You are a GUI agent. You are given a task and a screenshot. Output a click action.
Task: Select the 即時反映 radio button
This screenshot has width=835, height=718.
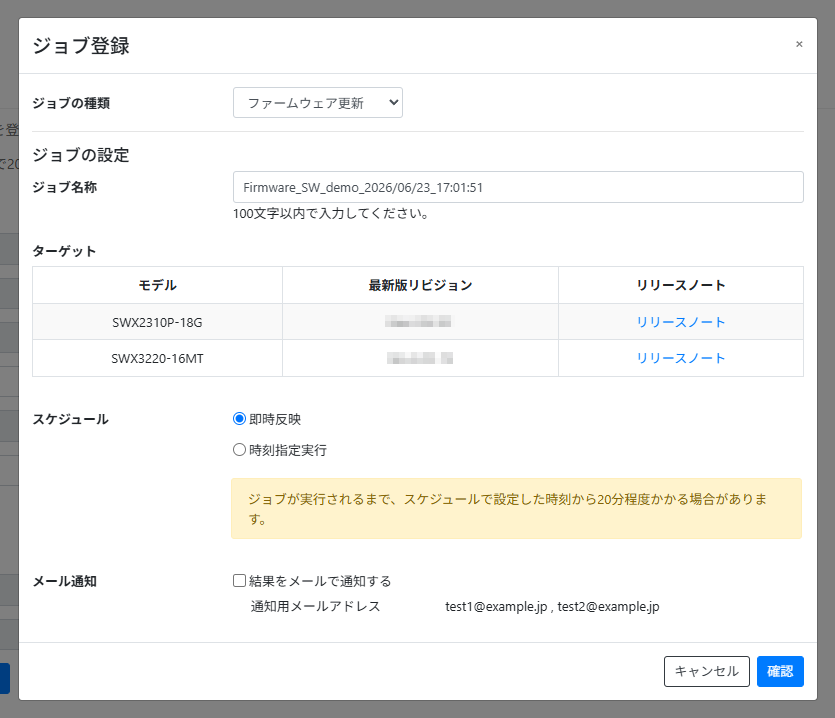pos(239,419)
